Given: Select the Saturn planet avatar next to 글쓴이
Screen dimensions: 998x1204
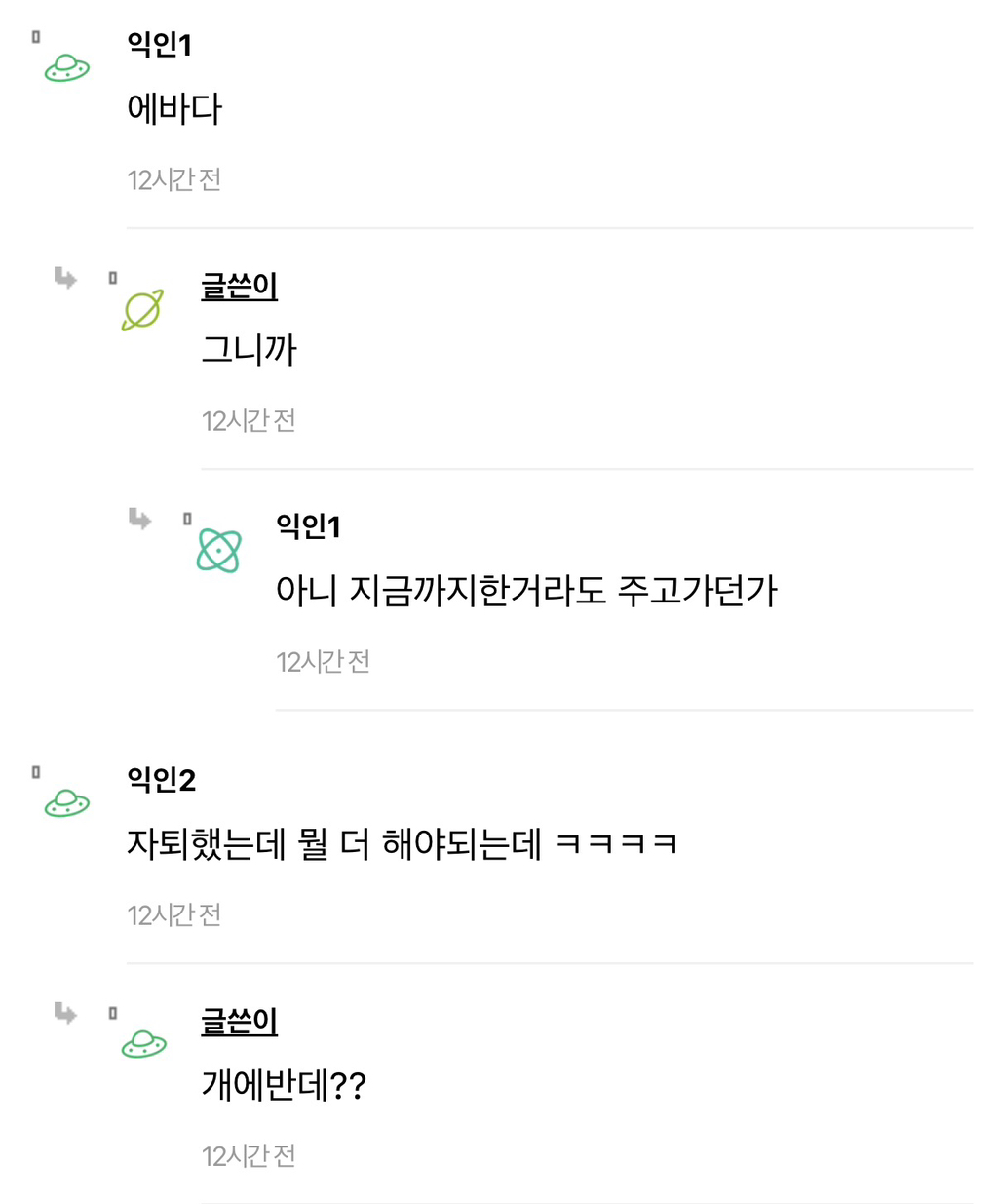Looking at the screenshot, I should pyautogui.click(x=141, y=310).
